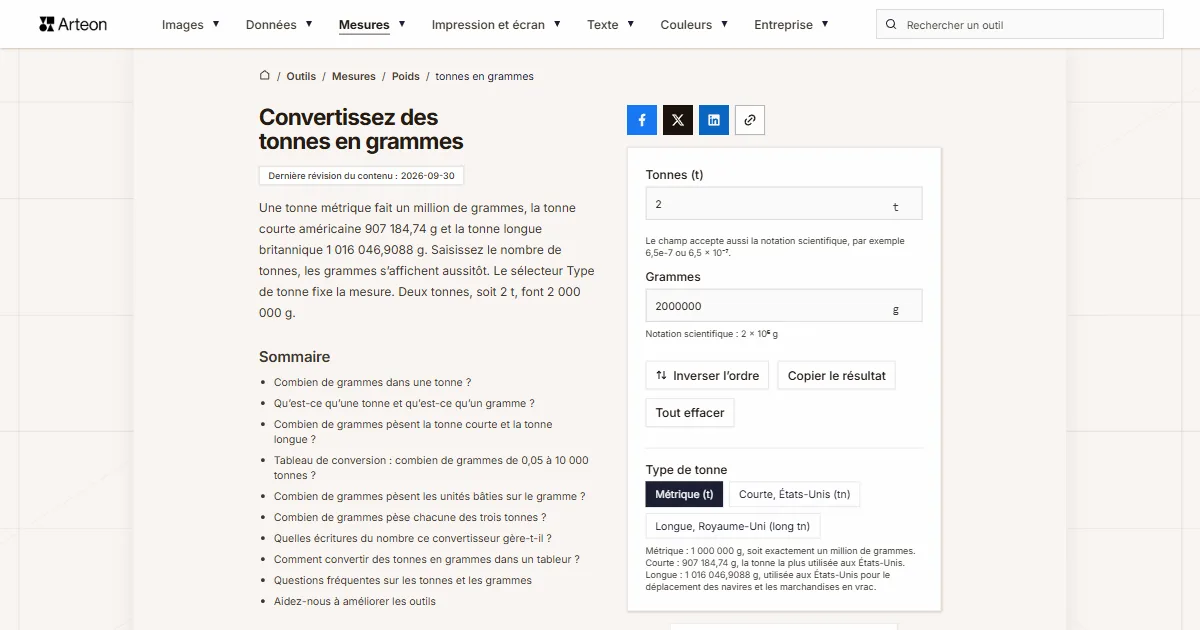The width and height of the screenshot is (1200, 630).
Task: Select Courte, États-Unis (tn) tonne type
Action: [x=795, y=494]
